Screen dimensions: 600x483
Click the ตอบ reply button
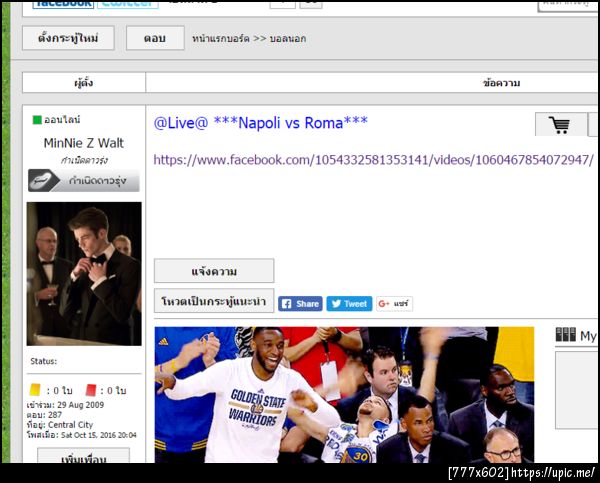pyautogui.click(x=155, y=38)
